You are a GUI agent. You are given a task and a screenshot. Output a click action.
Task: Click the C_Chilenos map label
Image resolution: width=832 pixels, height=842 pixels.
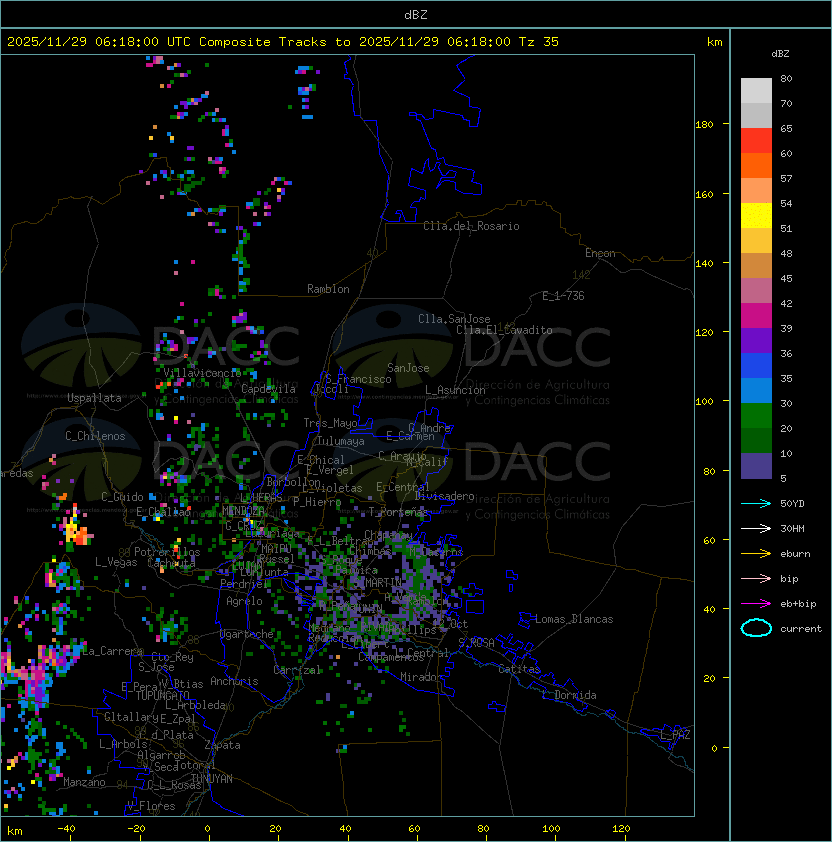[x=95, y=436]
